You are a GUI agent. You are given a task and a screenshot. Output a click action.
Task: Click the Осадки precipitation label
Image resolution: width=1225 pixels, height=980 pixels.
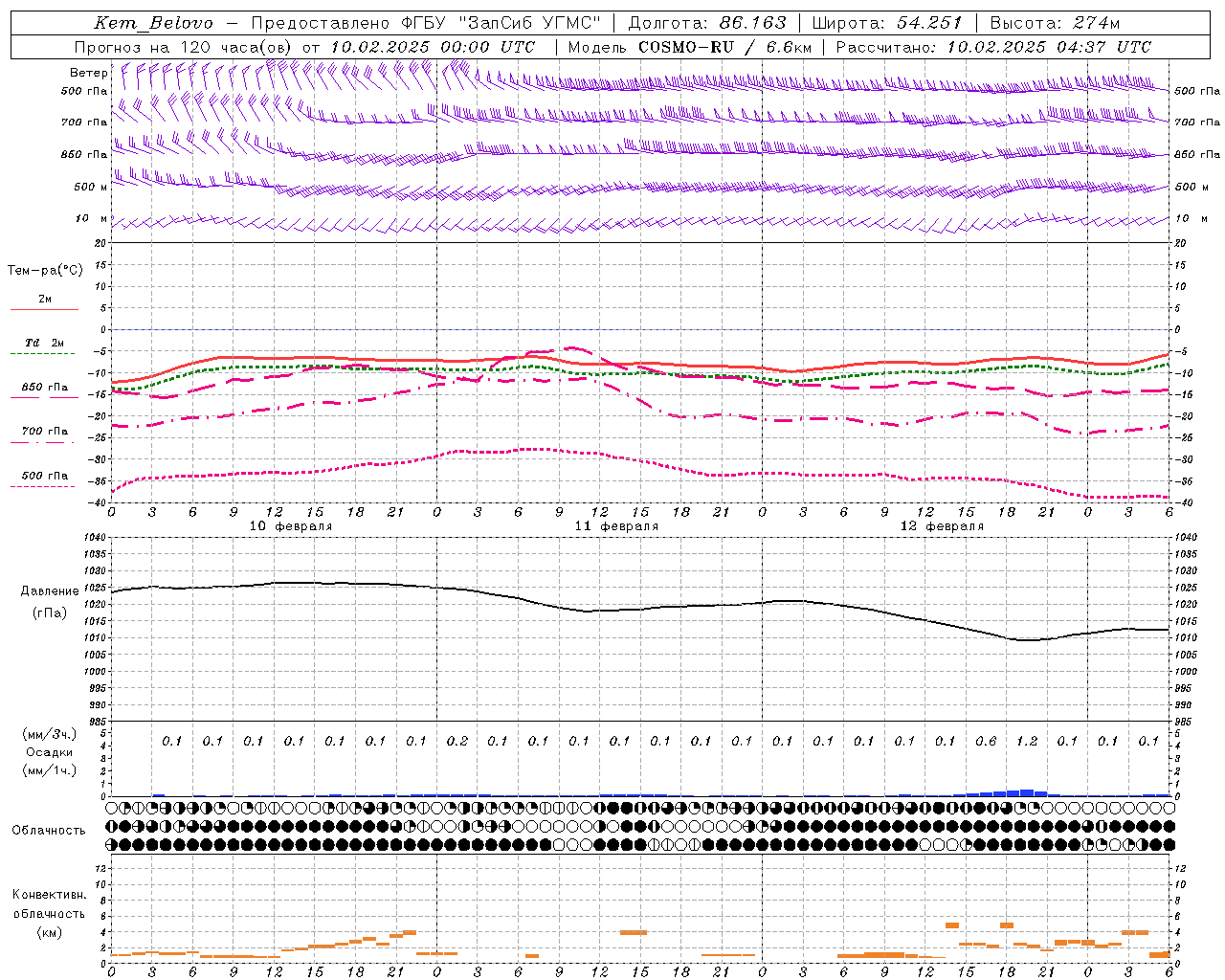click(x=50, y=752)
